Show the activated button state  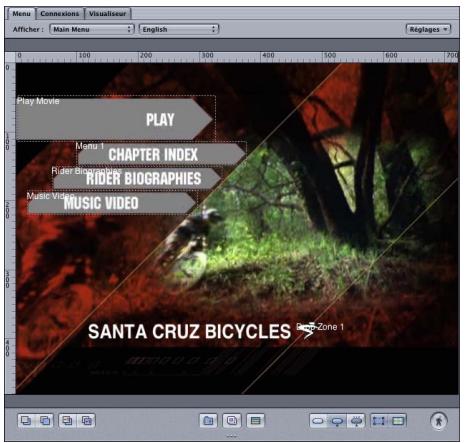coord(356,421)
